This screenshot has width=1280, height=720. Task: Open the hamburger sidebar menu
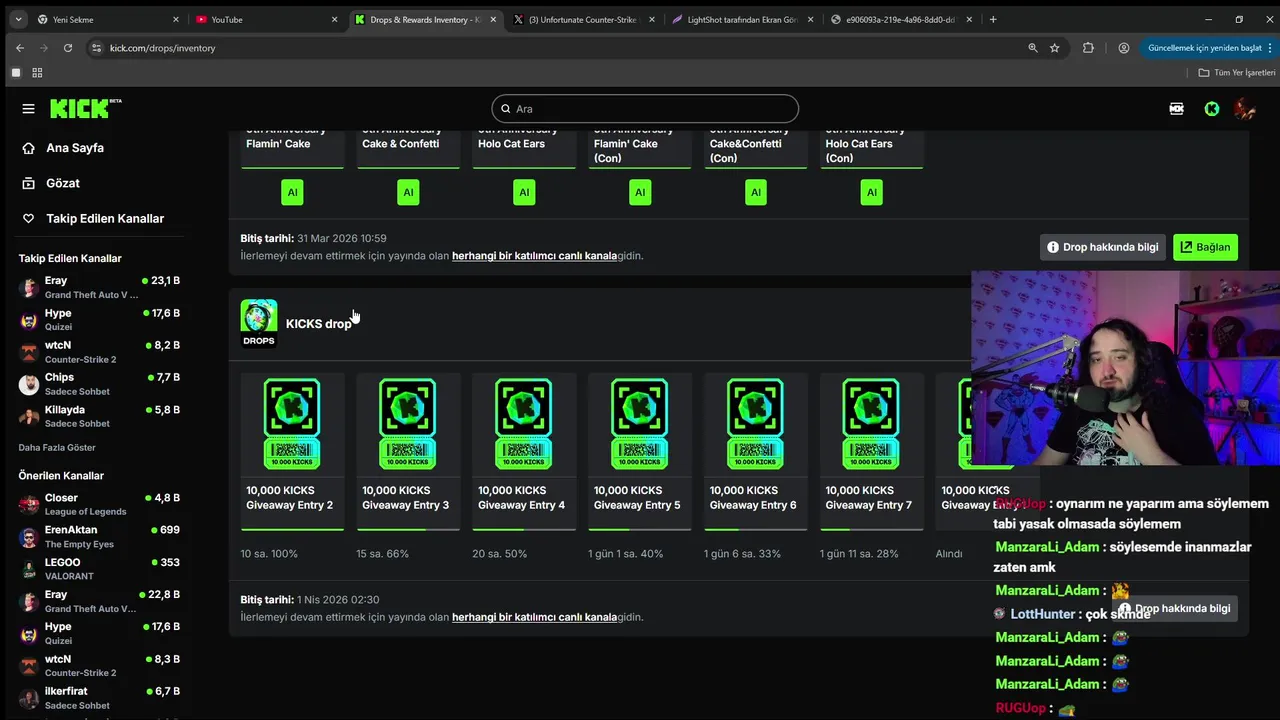pos(28,108)
